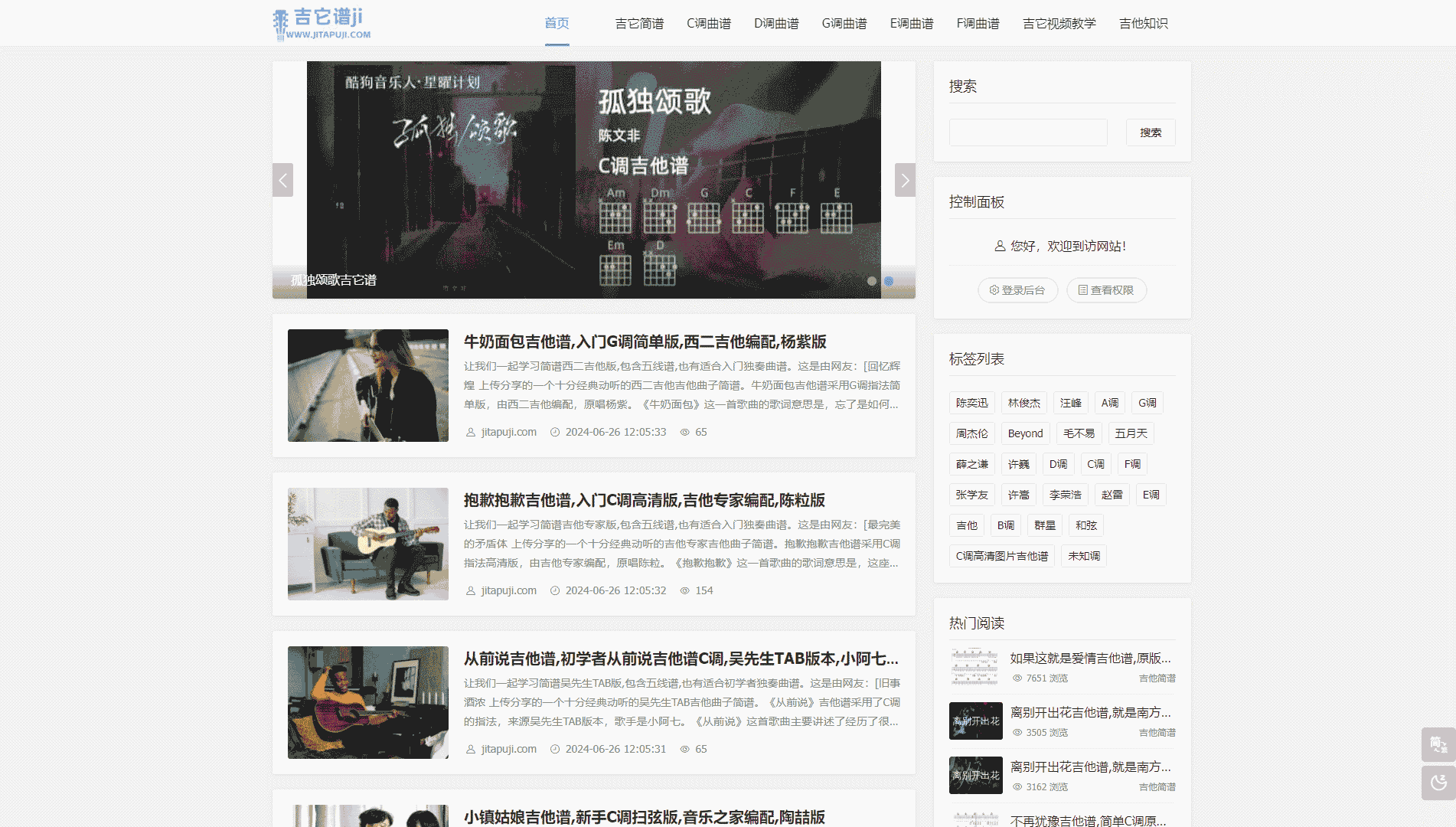Open the 吉它谱 site logo
The width and height of the screenshot is (1456, 827).
pyautogui.click(x=322, y=23)
